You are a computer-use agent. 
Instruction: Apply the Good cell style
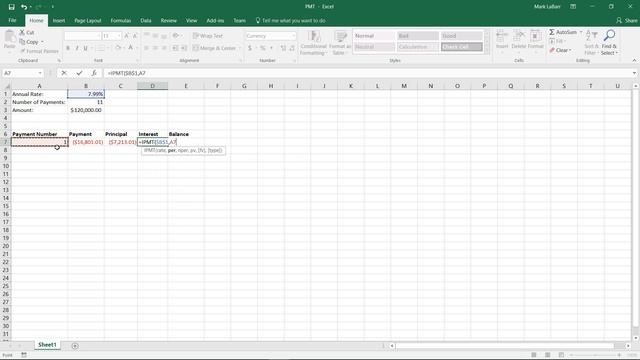point(462,36)
